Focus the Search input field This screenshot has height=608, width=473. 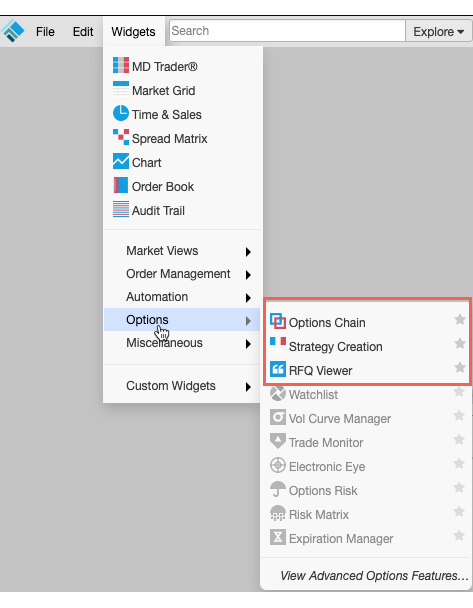tap(287, 31)
